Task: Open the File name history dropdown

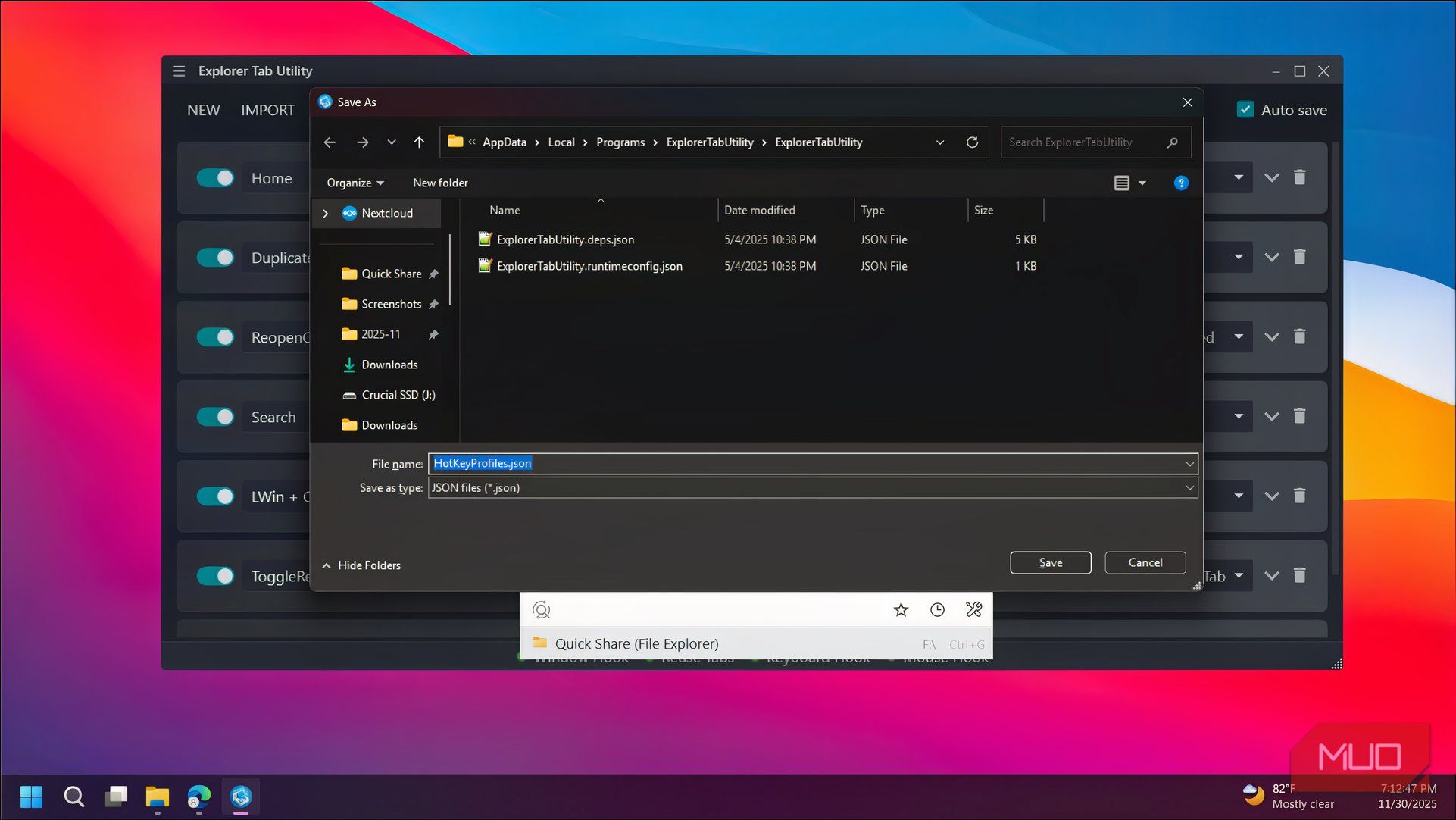Action: coord(1189,464)
